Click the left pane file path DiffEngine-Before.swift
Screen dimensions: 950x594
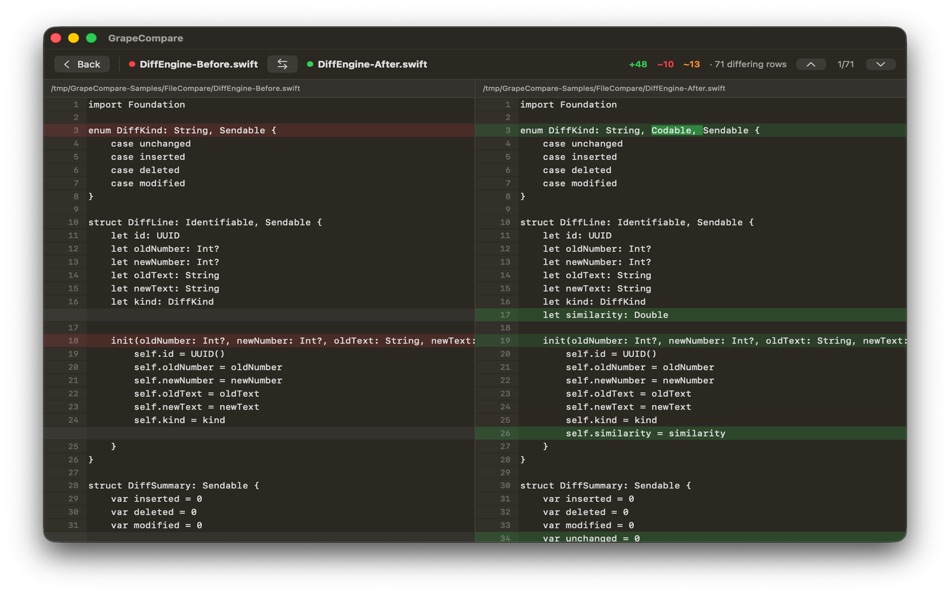click(176, 88)
